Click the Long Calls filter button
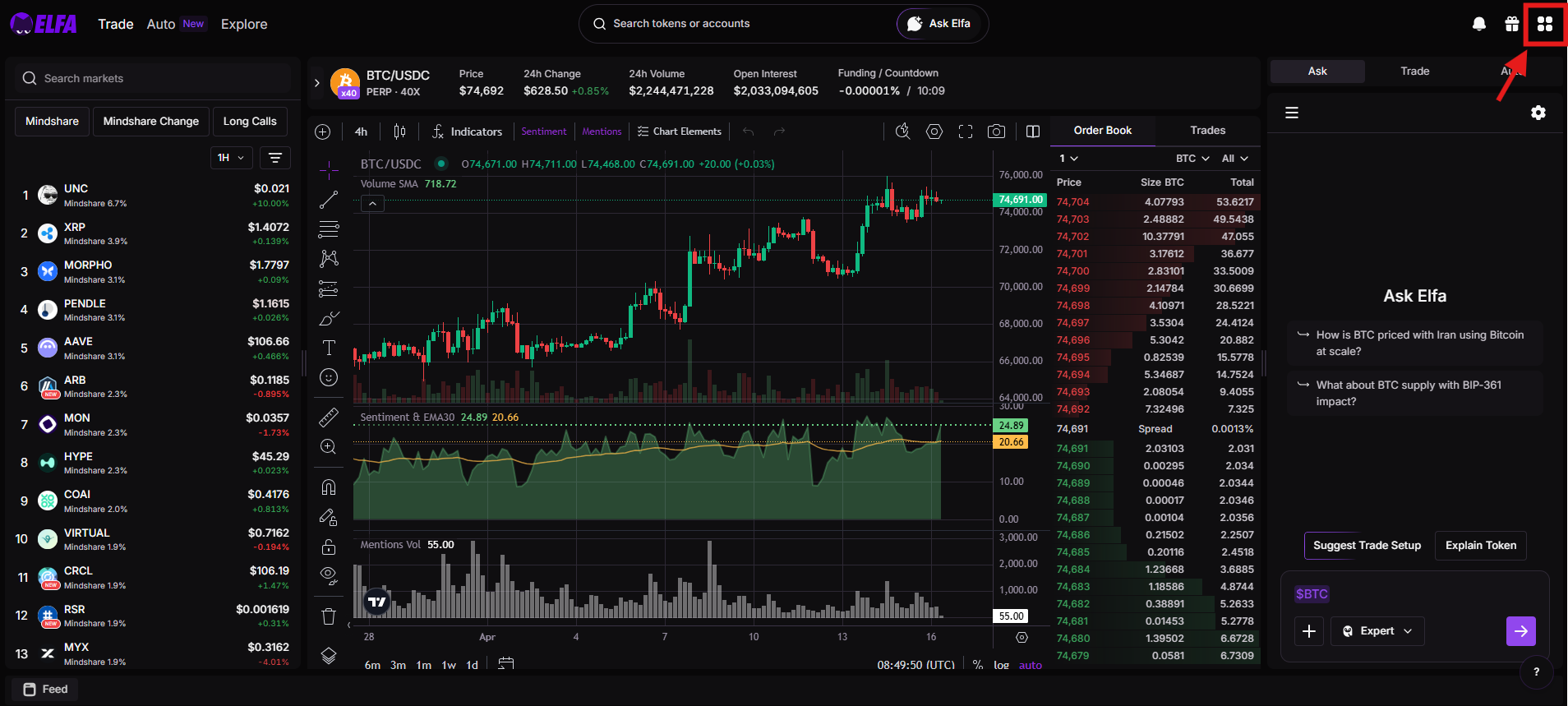 (x=250, y=122)
